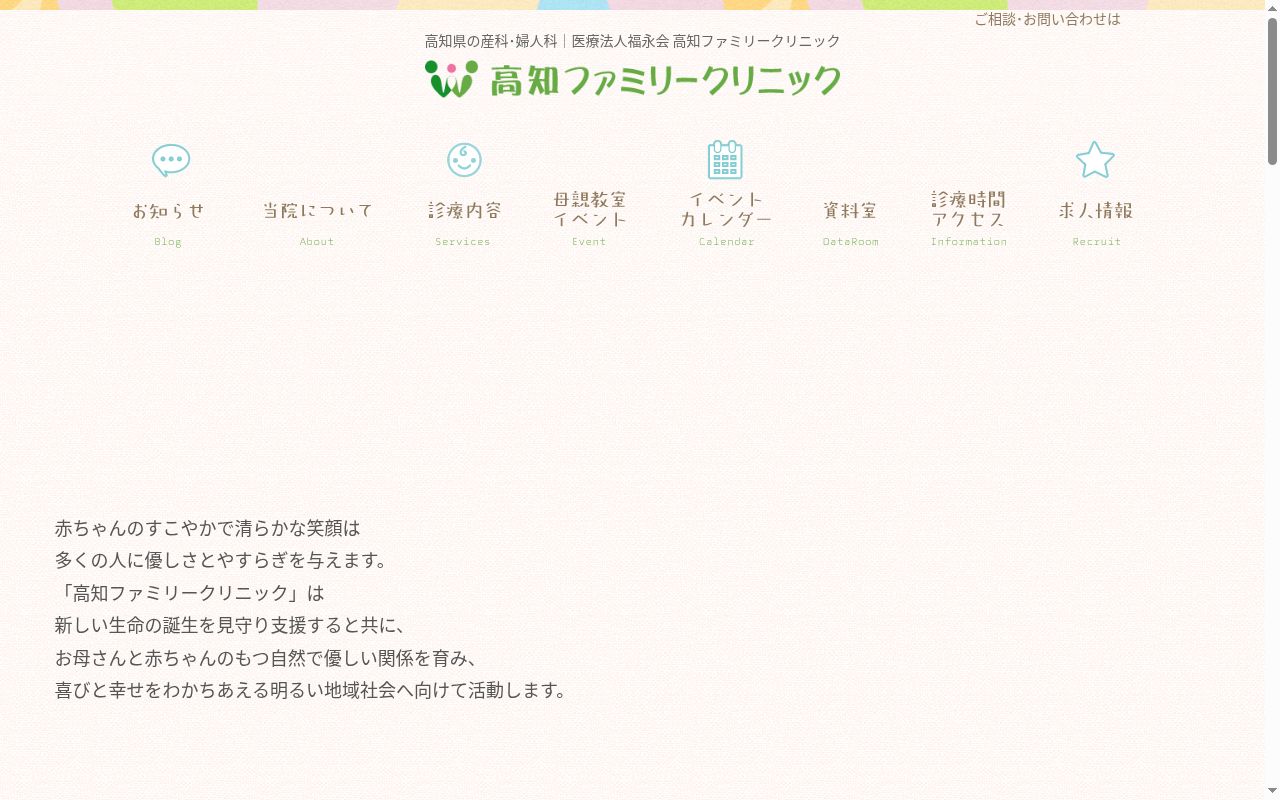Open the 求人情報 Recruit menu label
The height and width of the screenshot is (800, 1280).
click(1096, 211)
